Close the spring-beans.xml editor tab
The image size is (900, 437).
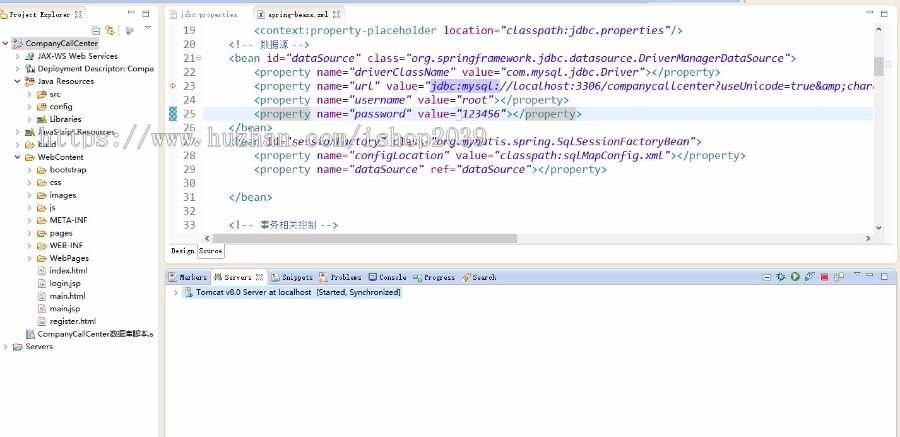point(337,14)
